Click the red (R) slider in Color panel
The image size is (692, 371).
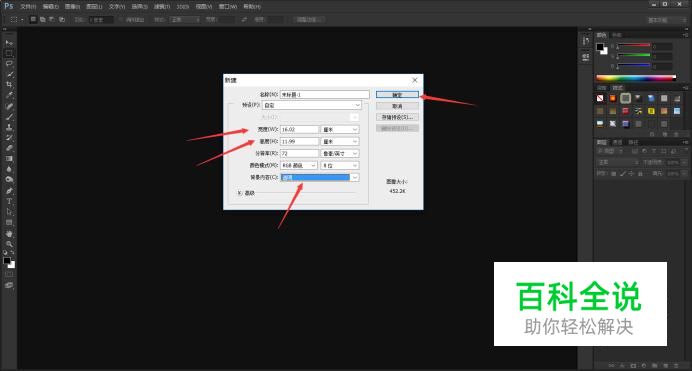coord(634,45)
